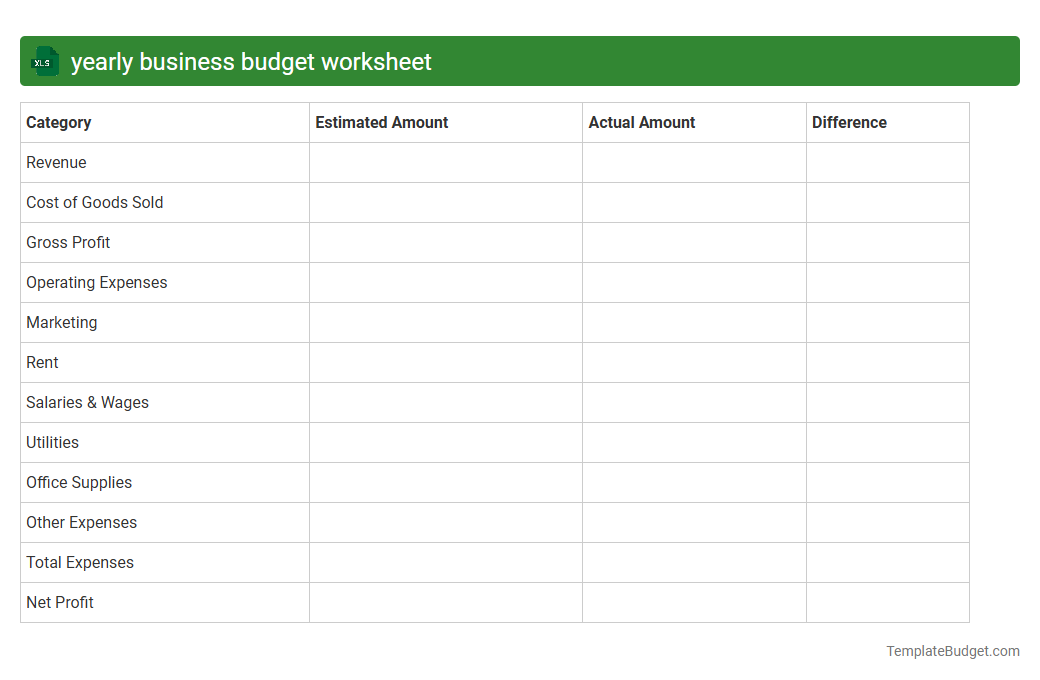
Task: Click the Marketing row label
Action: 61,322
